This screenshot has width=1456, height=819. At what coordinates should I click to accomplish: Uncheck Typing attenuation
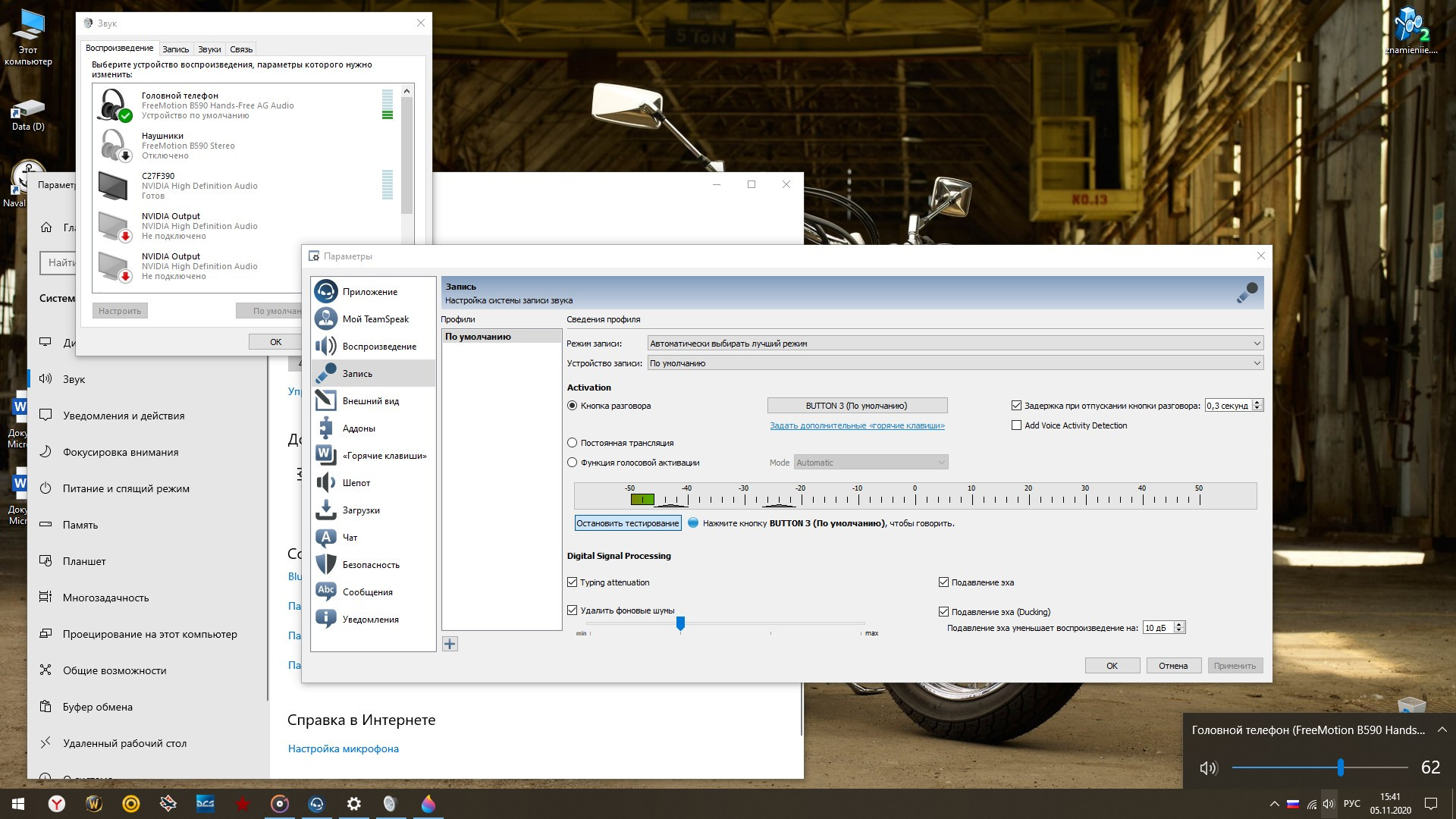tap(573, 582)
